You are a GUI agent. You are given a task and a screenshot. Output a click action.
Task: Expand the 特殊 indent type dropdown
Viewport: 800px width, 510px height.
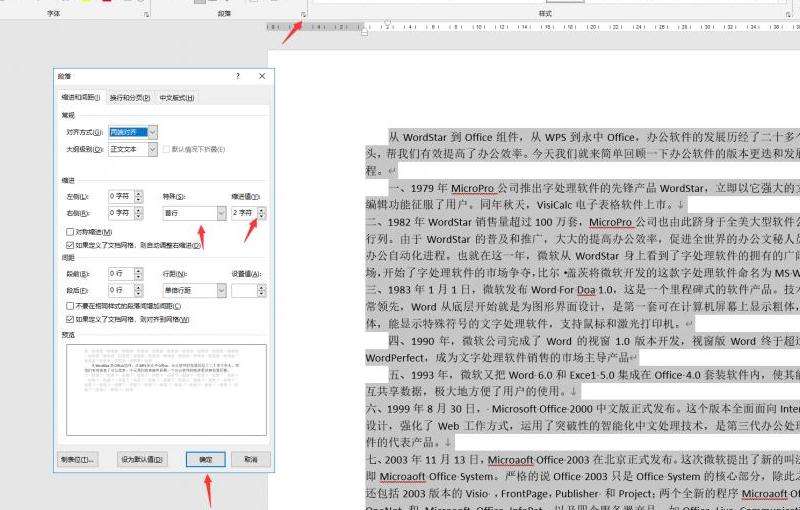[x=220, y=213]
